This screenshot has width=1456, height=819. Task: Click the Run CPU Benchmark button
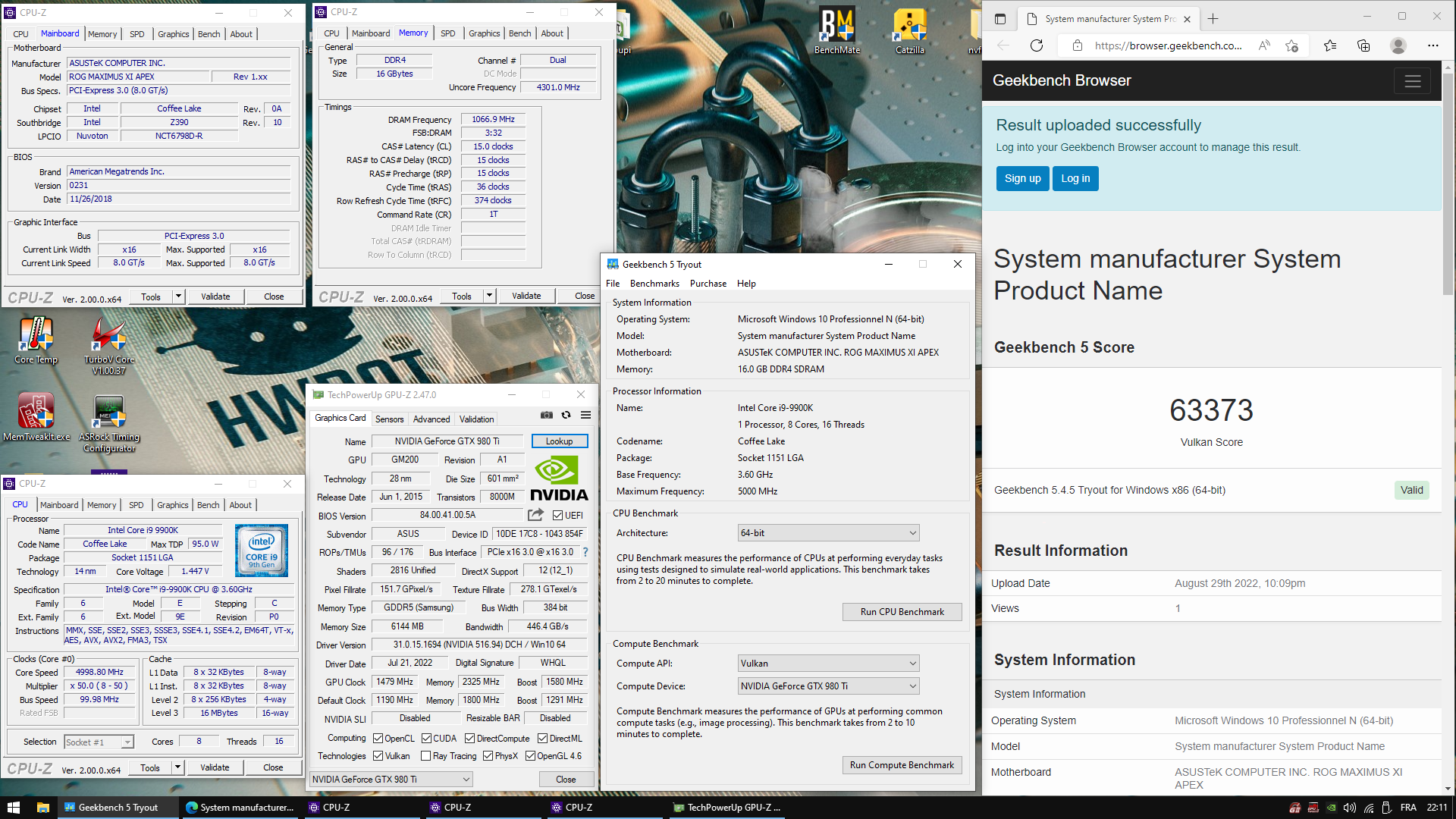point(902,612)
